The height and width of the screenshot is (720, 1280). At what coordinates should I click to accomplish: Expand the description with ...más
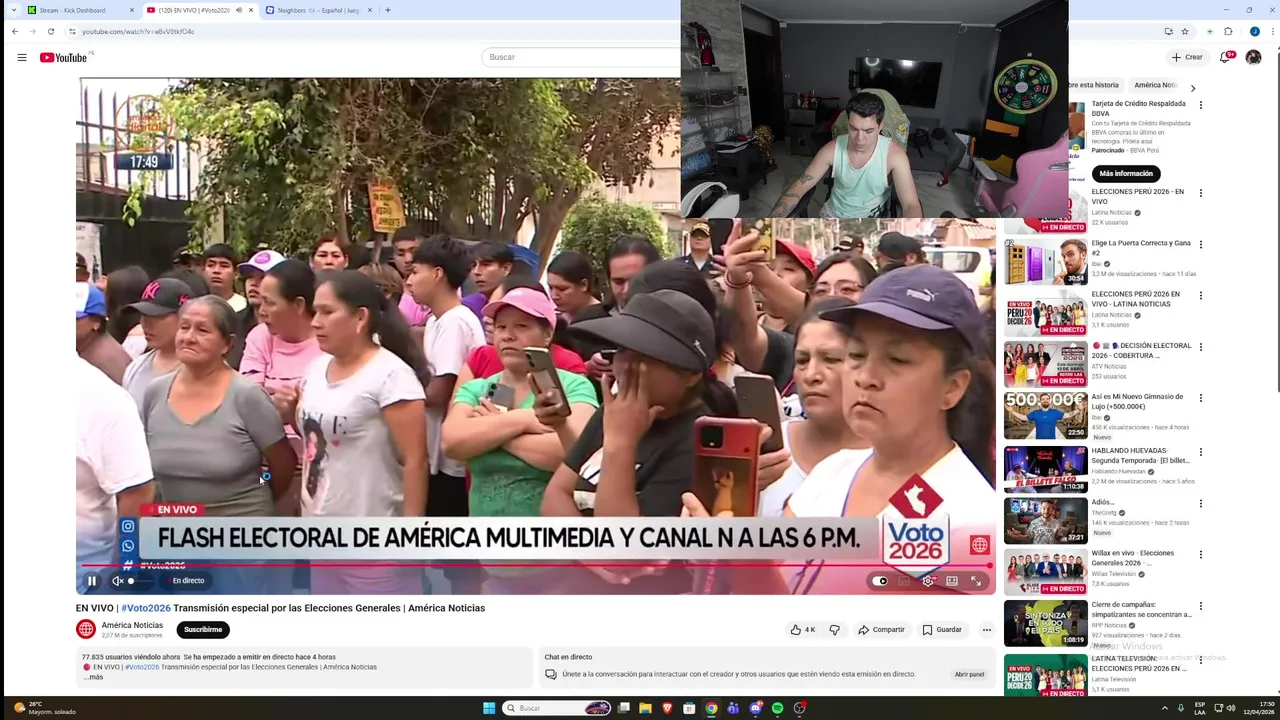coord(93,677)
